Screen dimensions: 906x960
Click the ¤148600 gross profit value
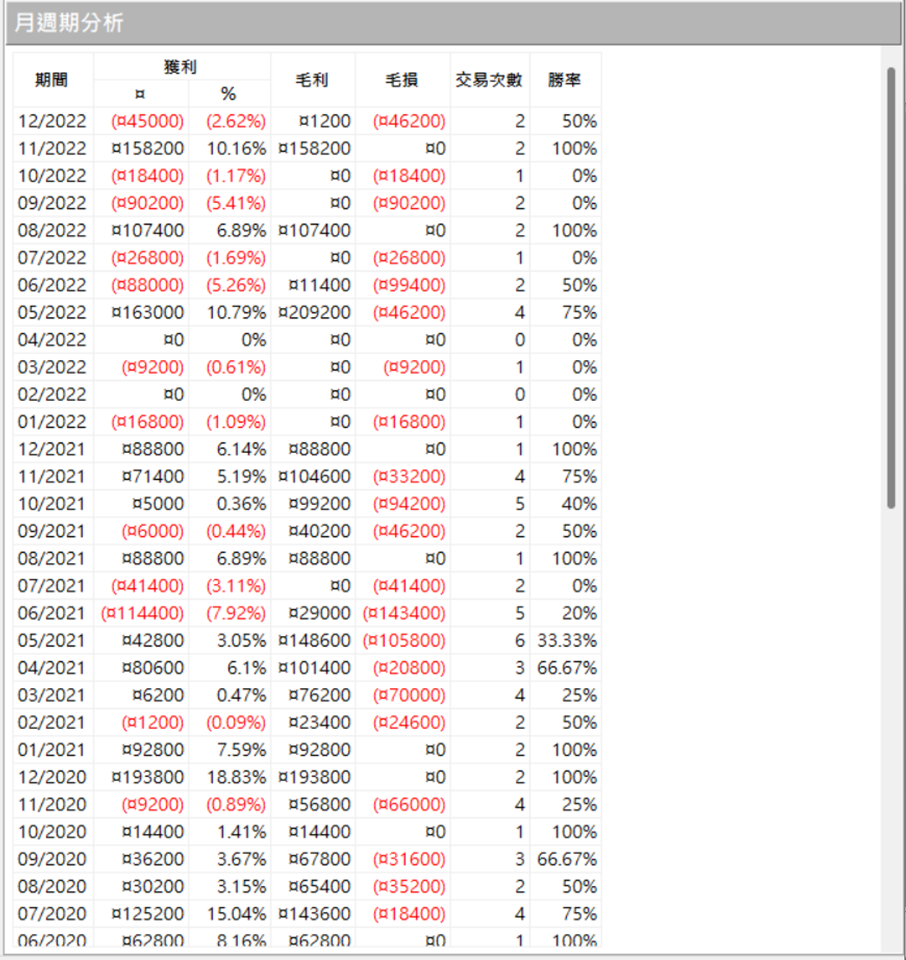click(315, 640)
